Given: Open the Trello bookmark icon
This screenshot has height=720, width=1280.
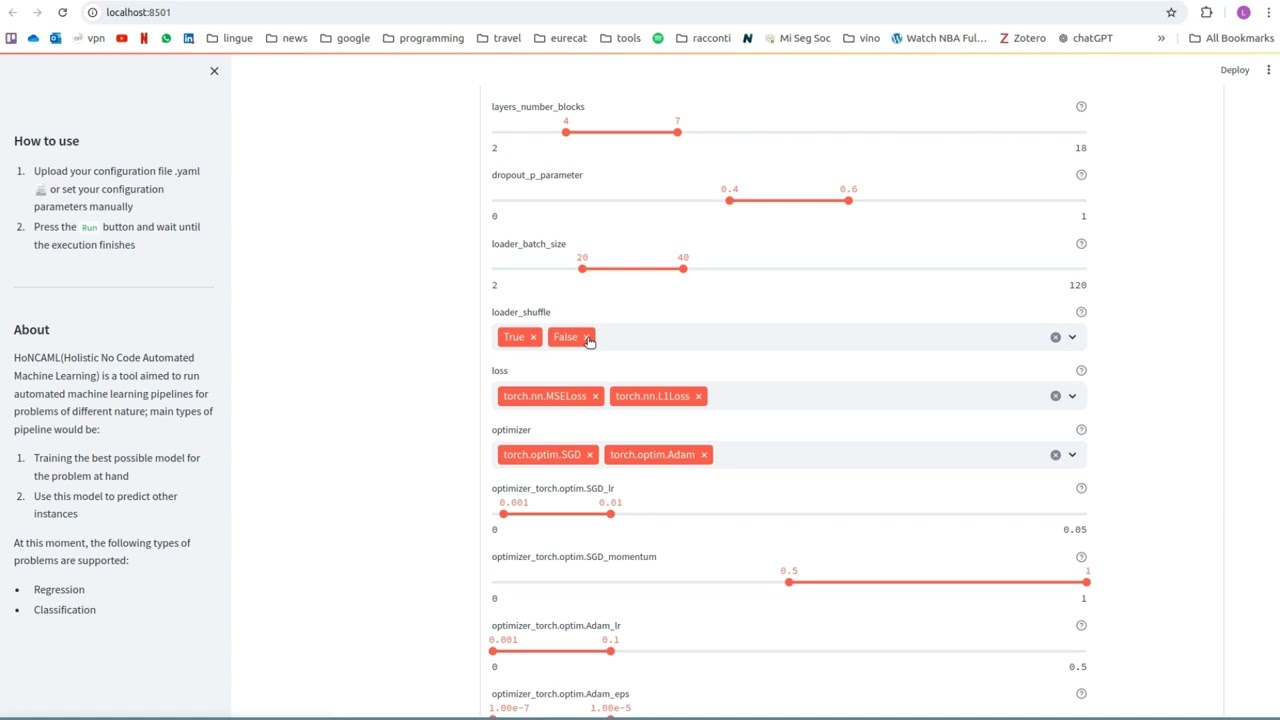Looking at the screenshot, I should pyautogui.click(x=11, y=38).
